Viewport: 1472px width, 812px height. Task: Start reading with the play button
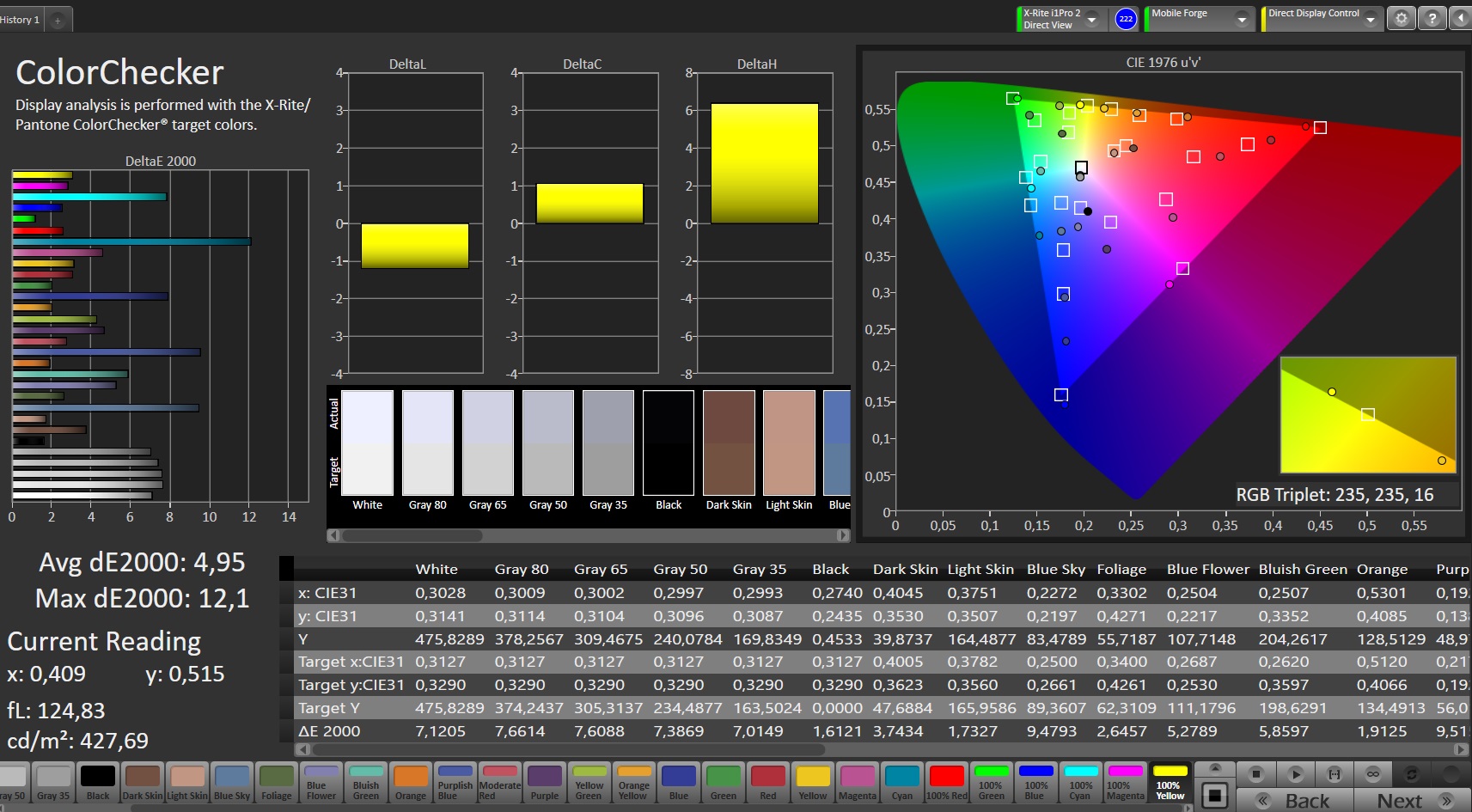1295,774
